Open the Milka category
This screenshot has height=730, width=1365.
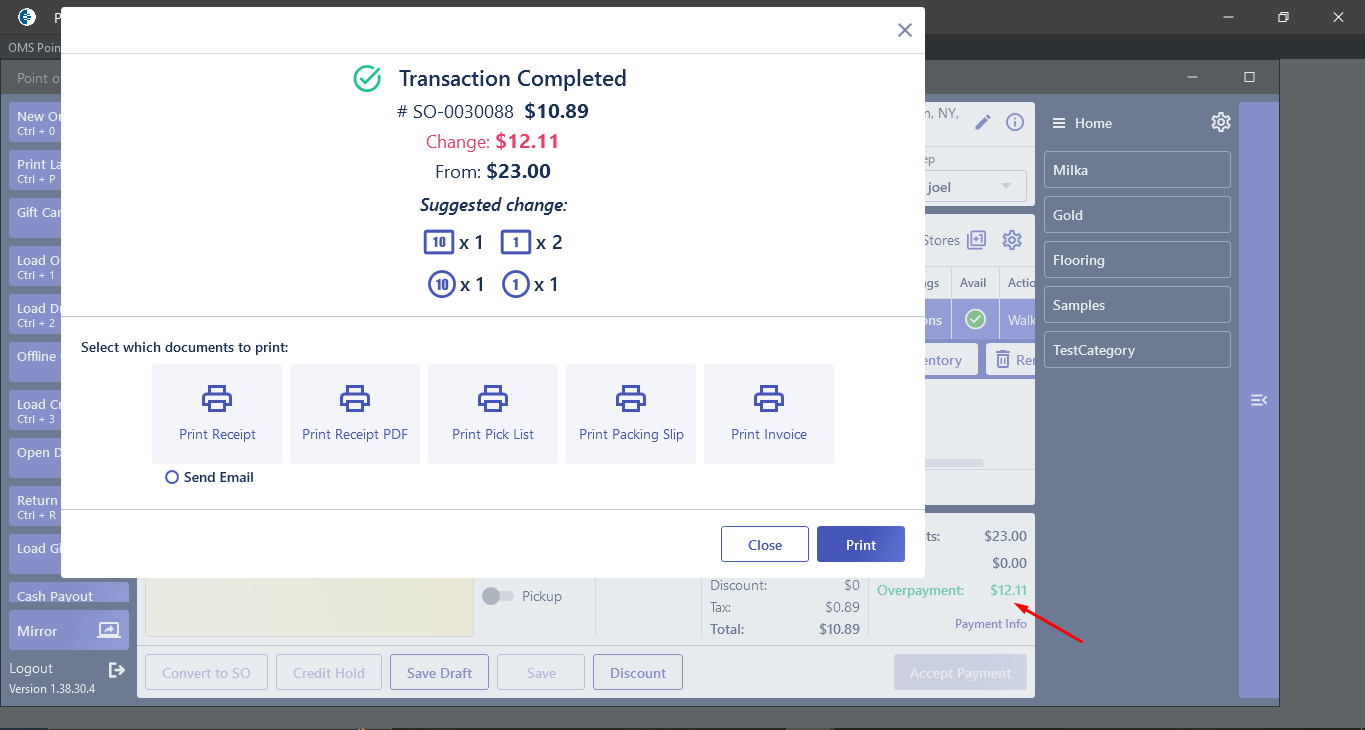[x=1137, y=170]
